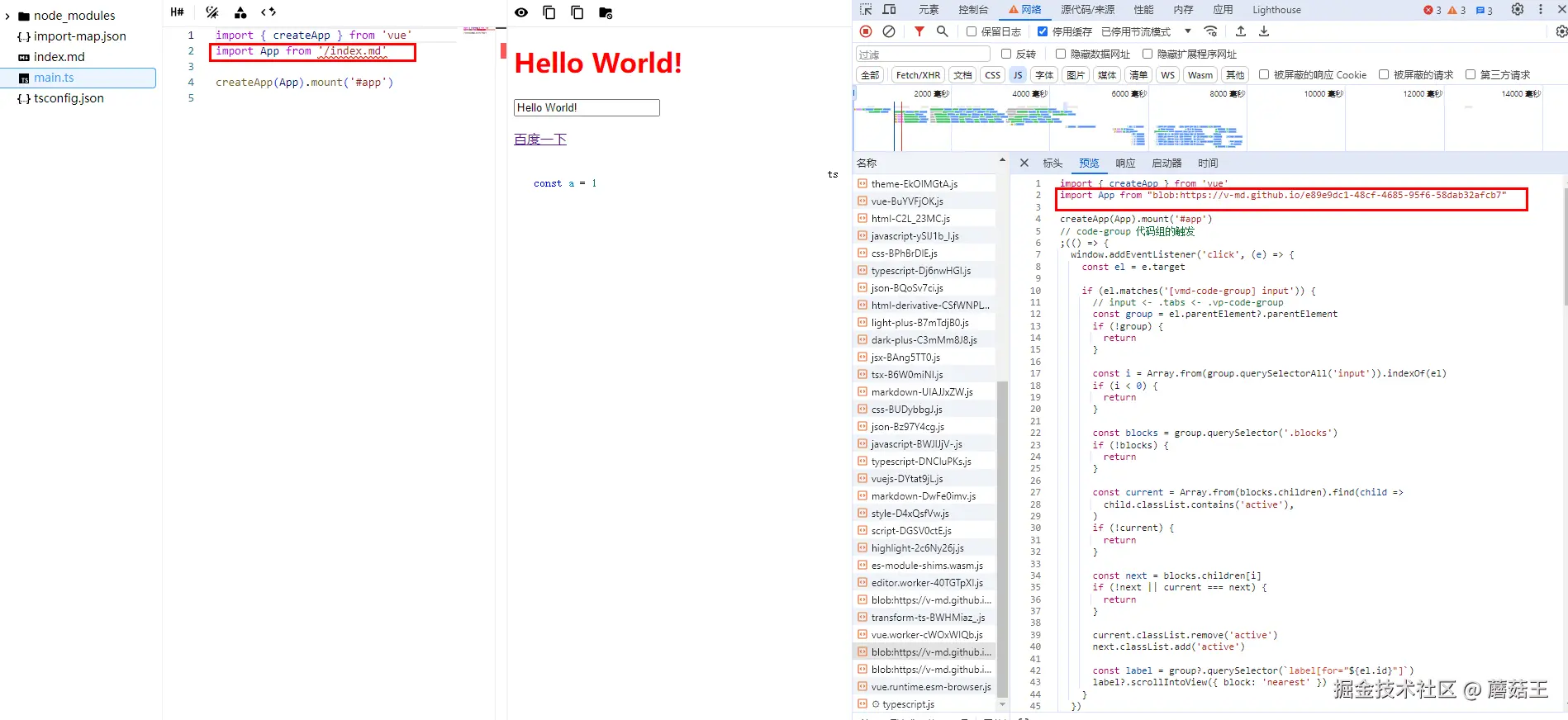This screenshot has width=1568, height=720.
Task: Open the network search magnifier
Action: pos(943,31)
